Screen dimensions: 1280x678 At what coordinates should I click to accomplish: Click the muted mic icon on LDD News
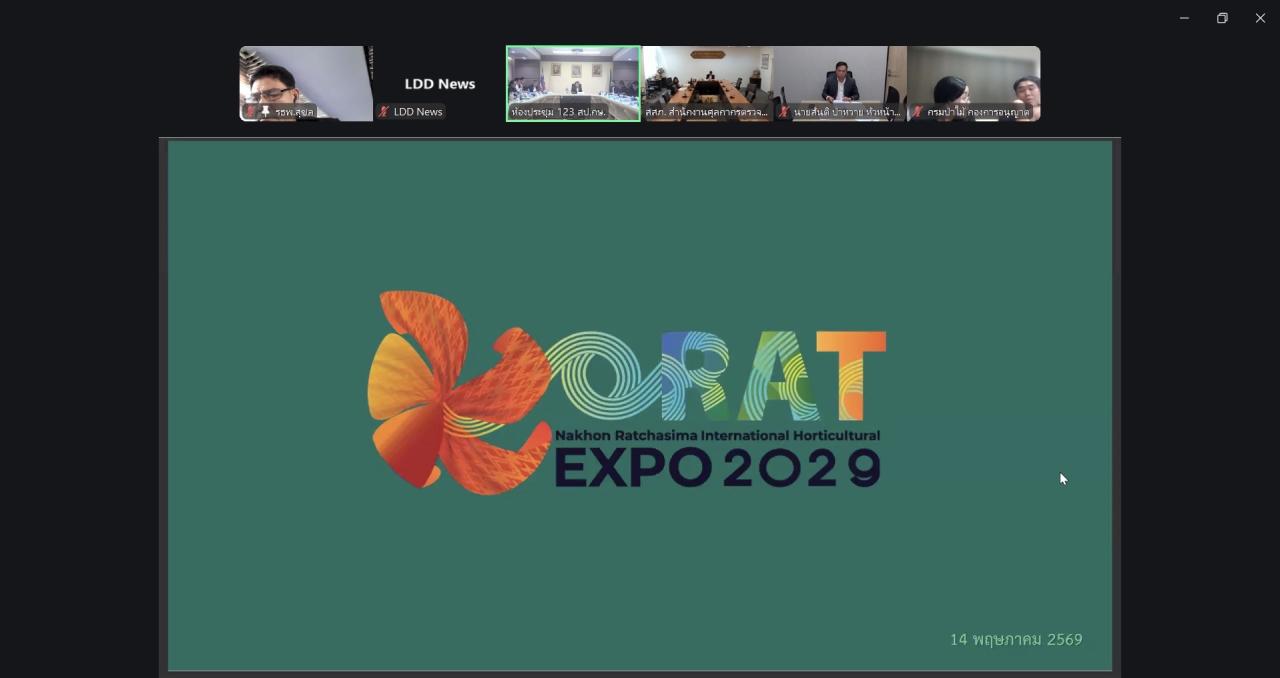[383, 112]
